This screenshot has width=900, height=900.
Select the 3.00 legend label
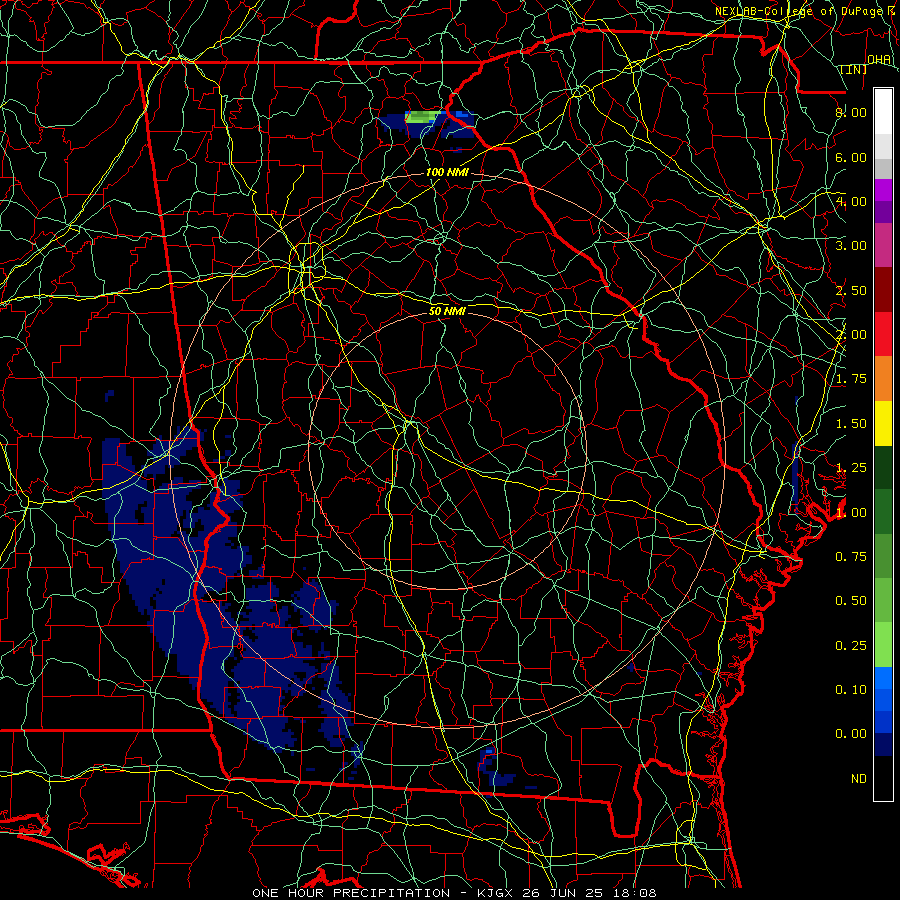pyautogui.click(x=851, y=246)
